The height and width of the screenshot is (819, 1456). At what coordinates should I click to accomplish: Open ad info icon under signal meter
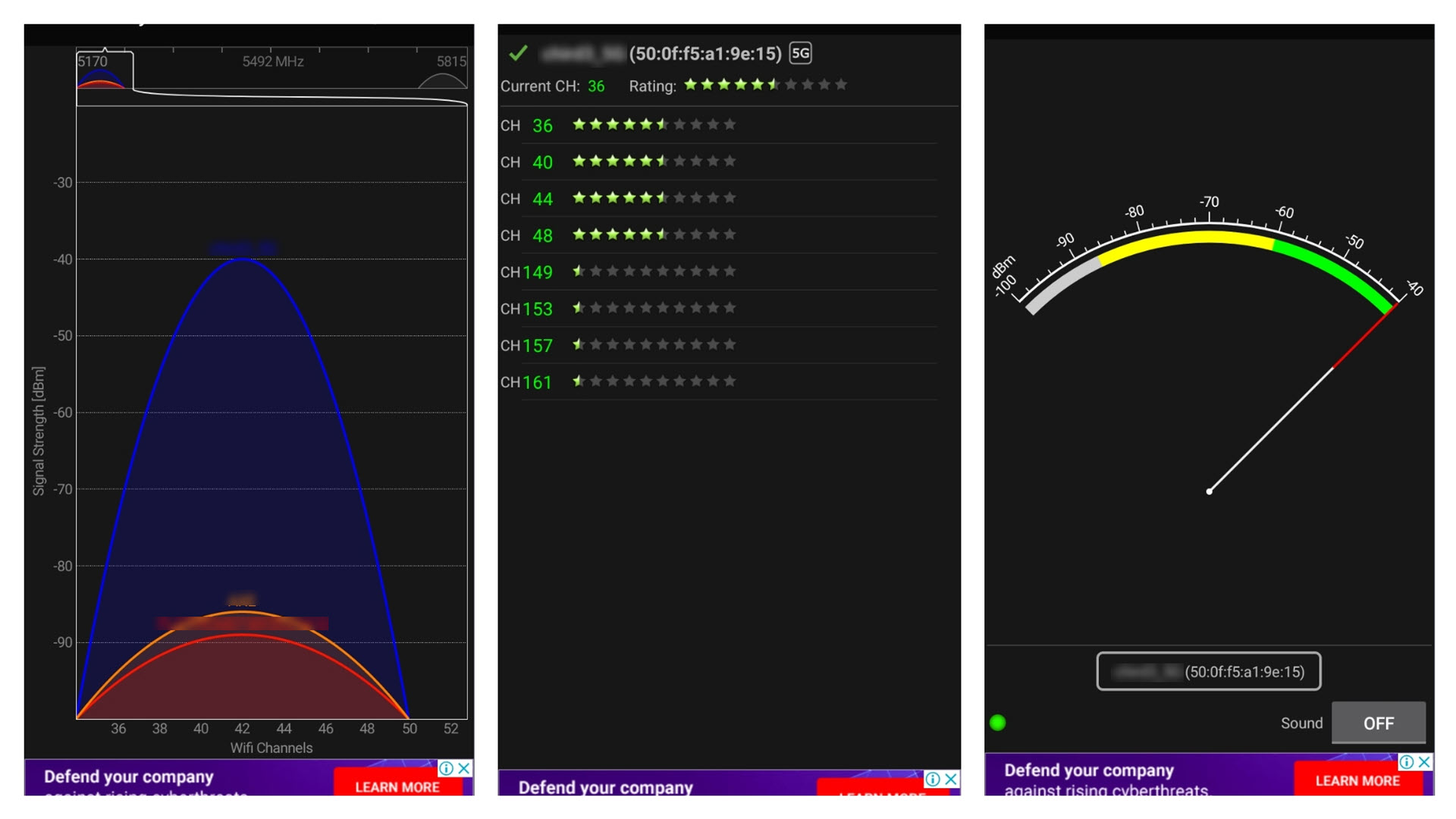coord(1407,761)
